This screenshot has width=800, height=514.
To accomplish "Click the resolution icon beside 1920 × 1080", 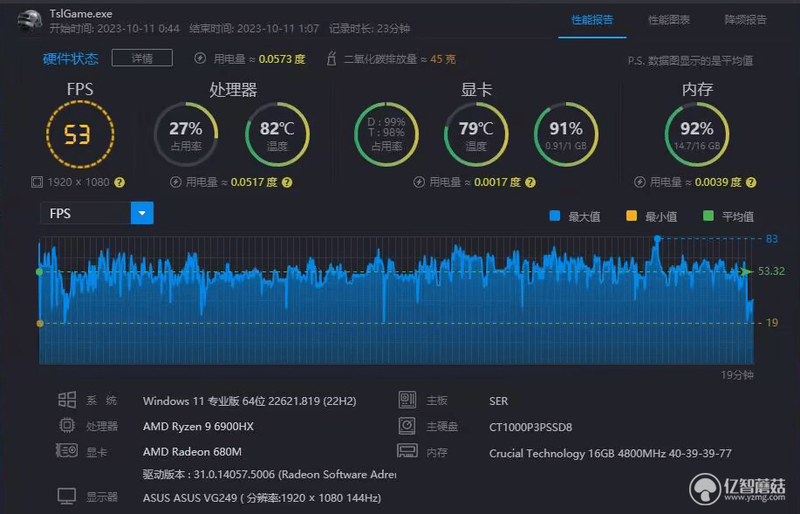I will click(x=37, y=182).
